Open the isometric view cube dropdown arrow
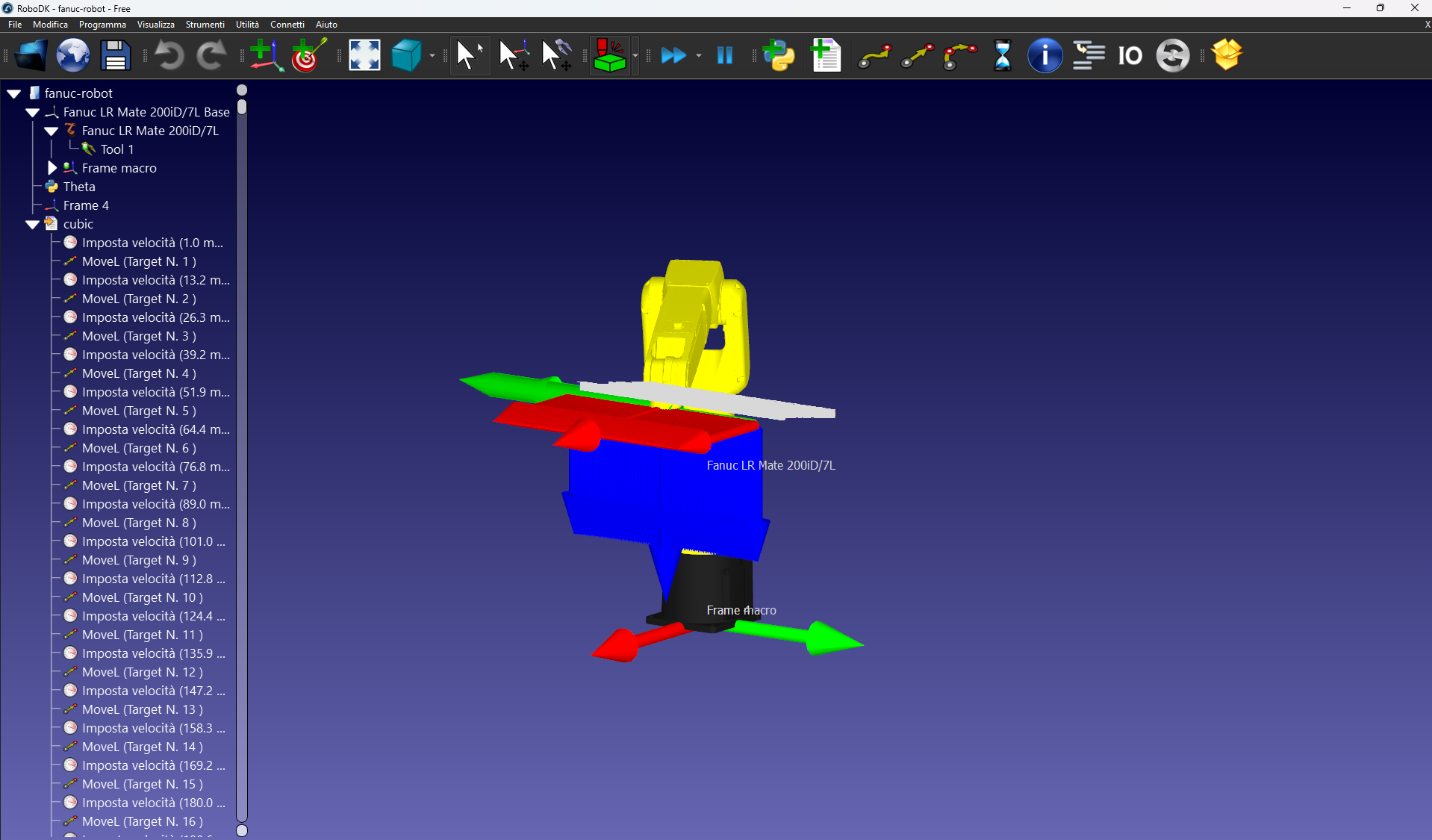1432x840 pixels. click(432, 55)
